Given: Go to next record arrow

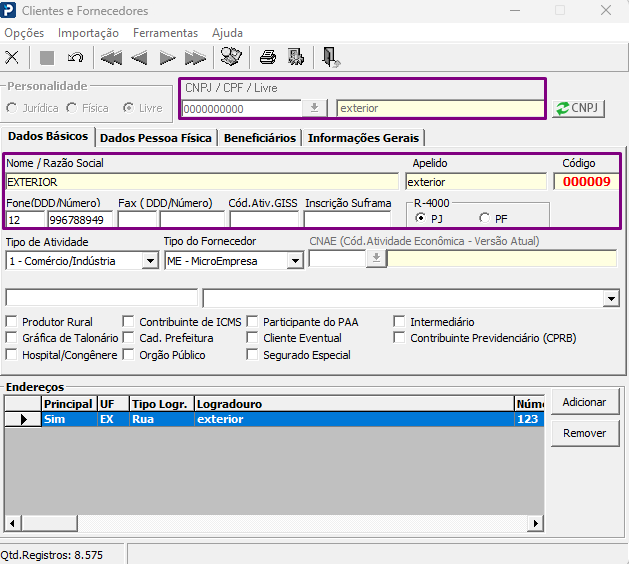Looking at the screenshot, I should [x=167, y=58].
